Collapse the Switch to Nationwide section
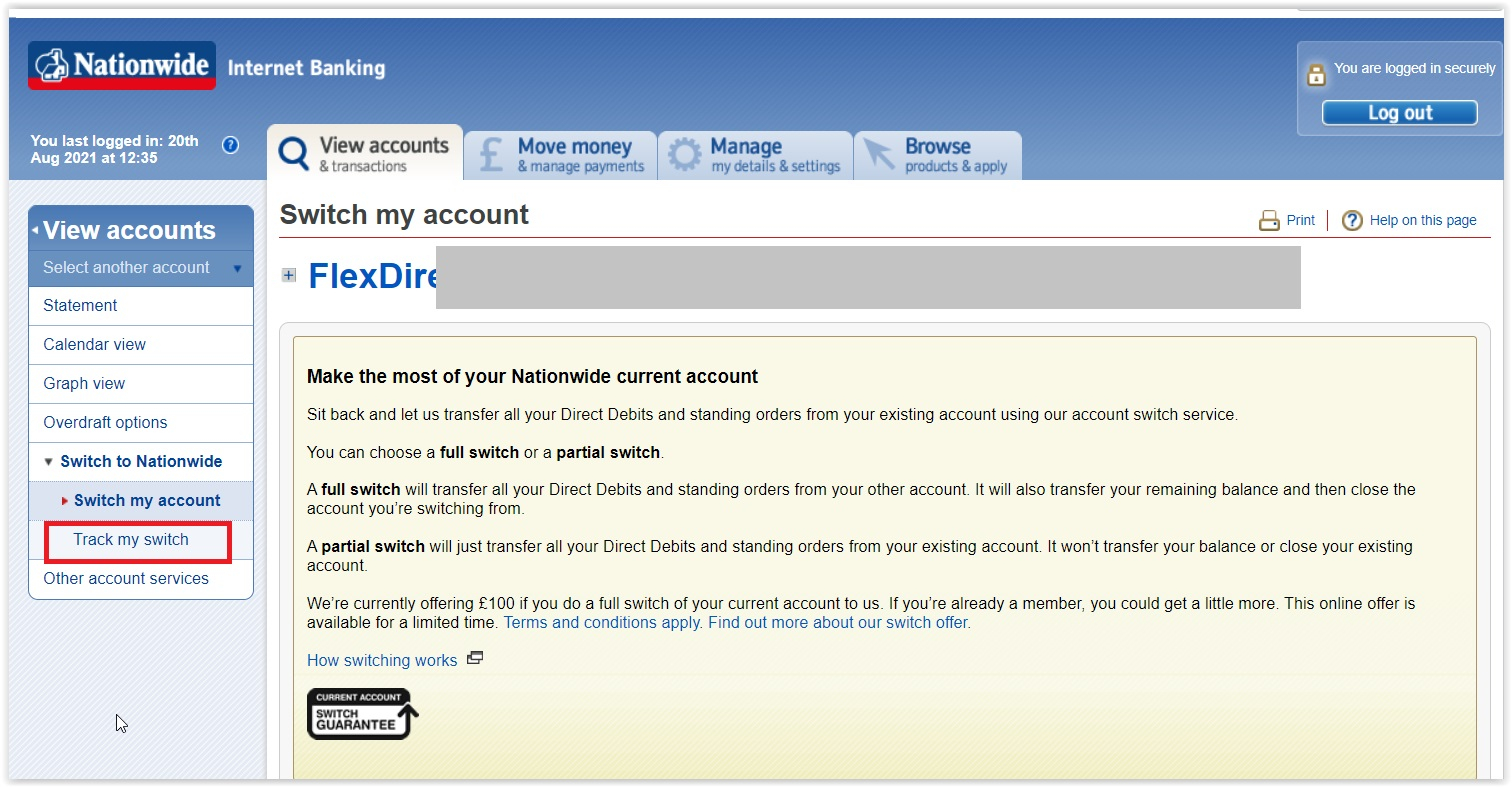Viewport: 1512px width, 787px height. coord(49,462)
